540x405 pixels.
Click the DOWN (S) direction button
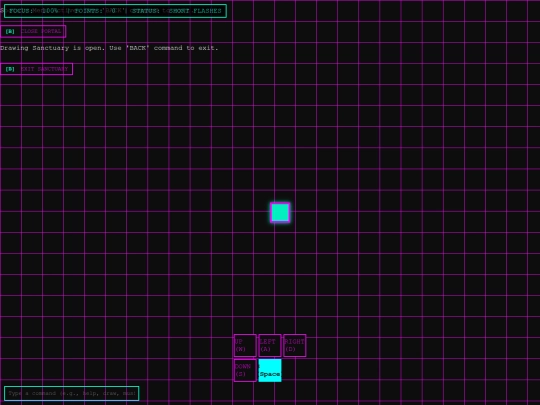point(245,370)
